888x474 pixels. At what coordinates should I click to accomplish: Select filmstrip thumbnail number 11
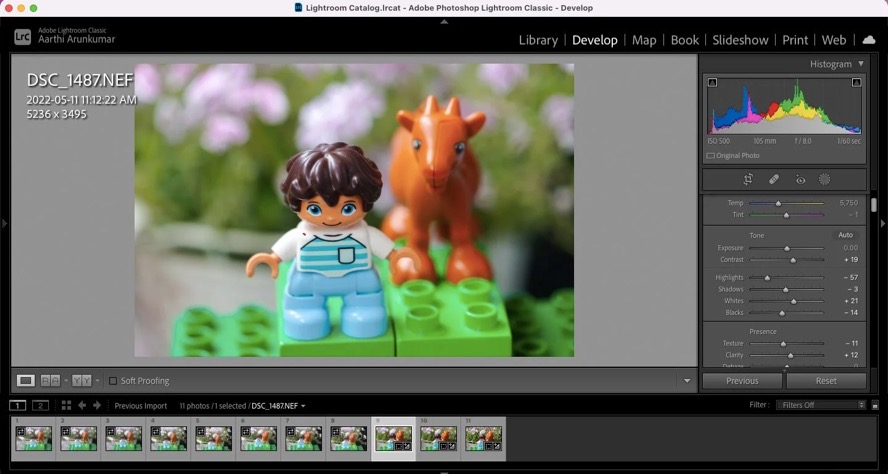[x=483, y=438]
